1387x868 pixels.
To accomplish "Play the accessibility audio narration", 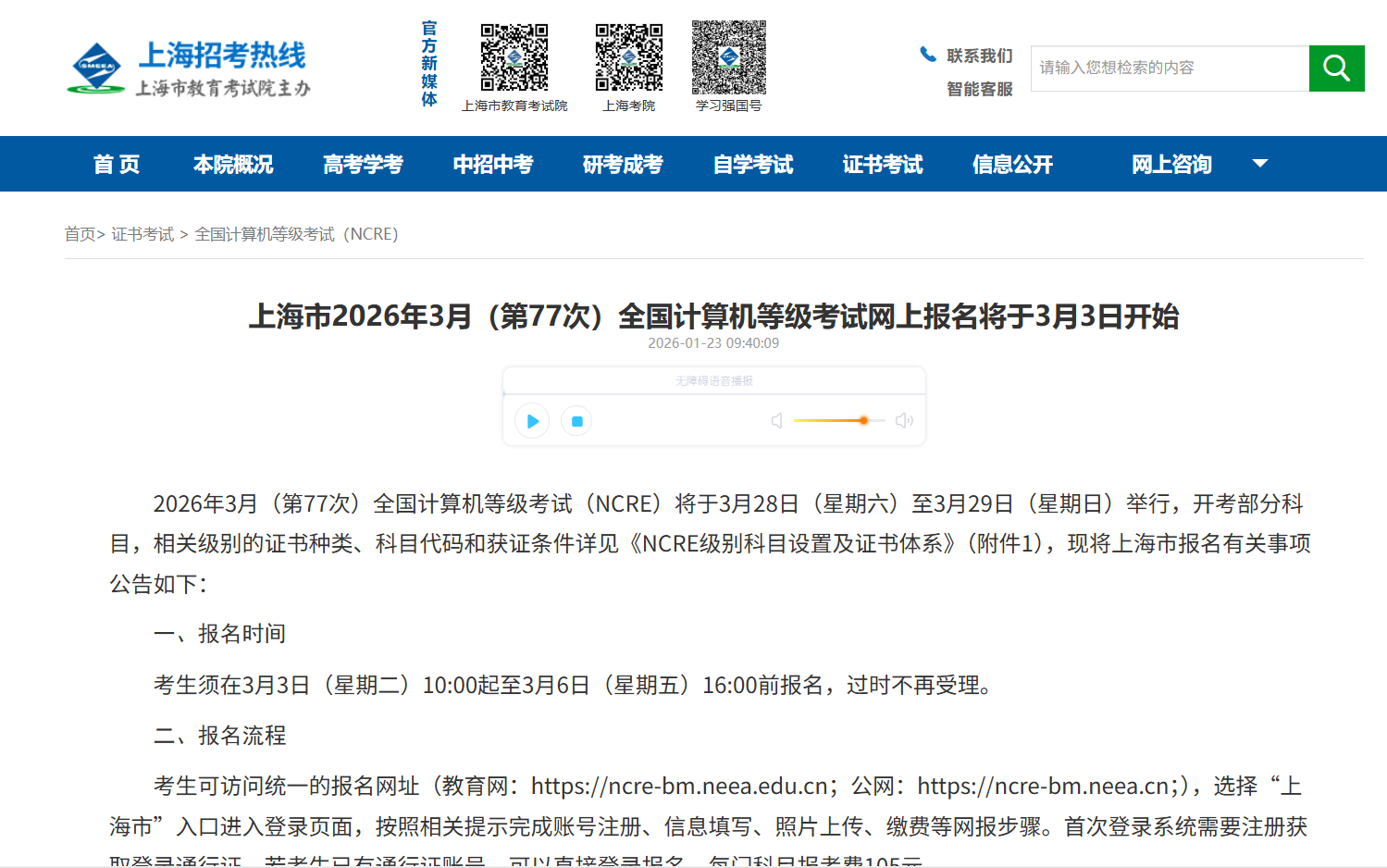I will 532,421.
